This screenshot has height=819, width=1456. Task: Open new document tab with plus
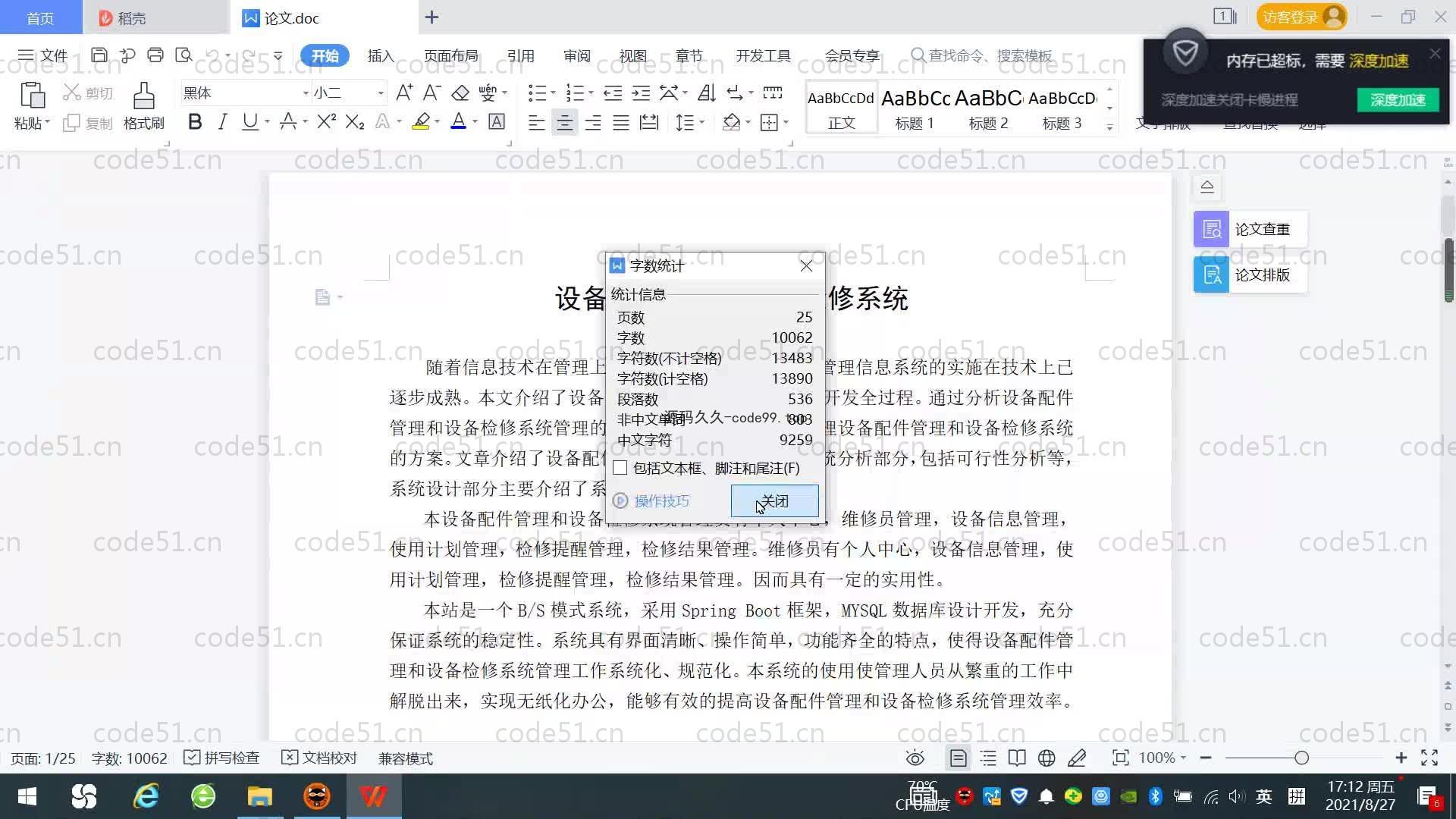431,17
